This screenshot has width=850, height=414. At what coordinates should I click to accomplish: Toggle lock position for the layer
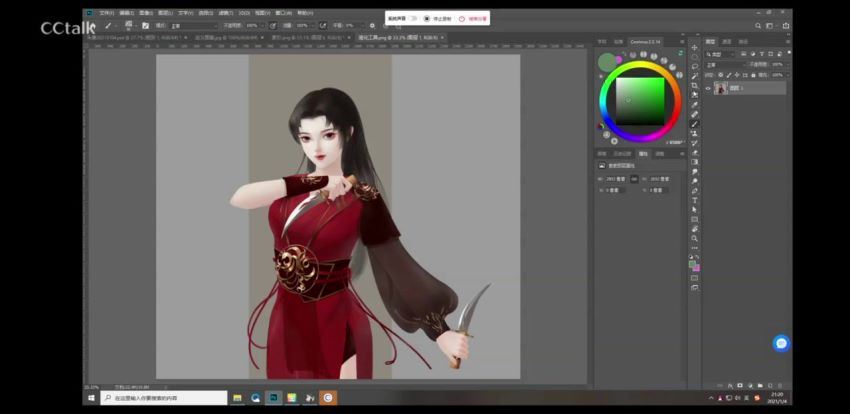(x=737, y=75)
